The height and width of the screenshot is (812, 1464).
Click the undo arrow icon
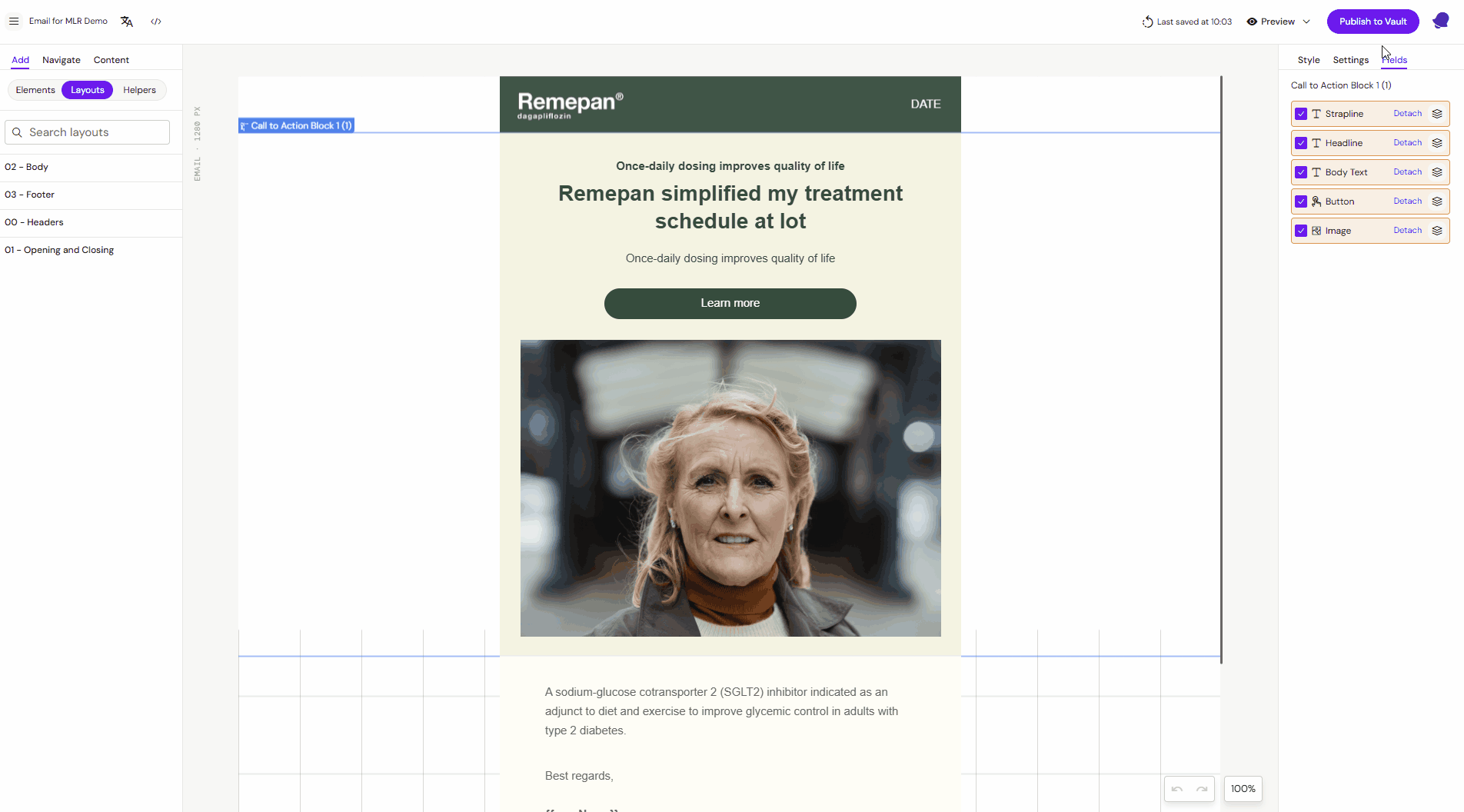click(x=1177, y=789)
